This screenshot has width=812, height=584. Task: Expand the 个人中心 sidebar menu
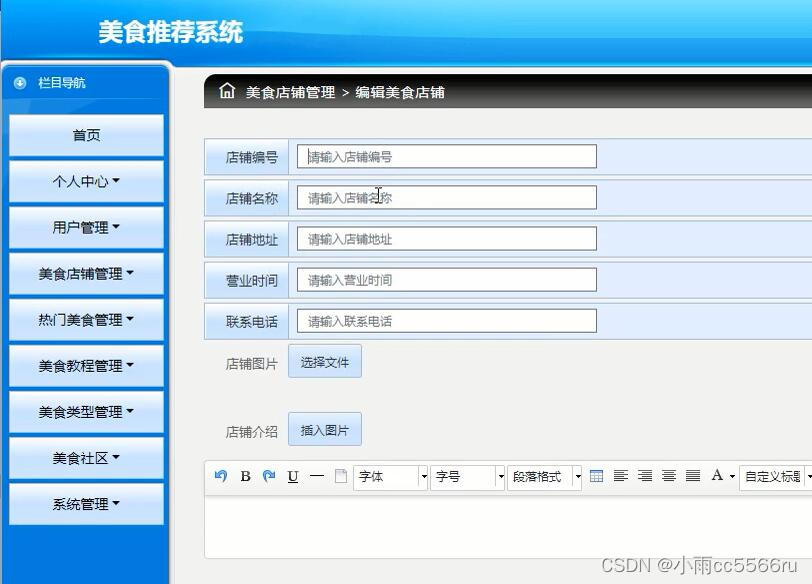pos(86,181)
